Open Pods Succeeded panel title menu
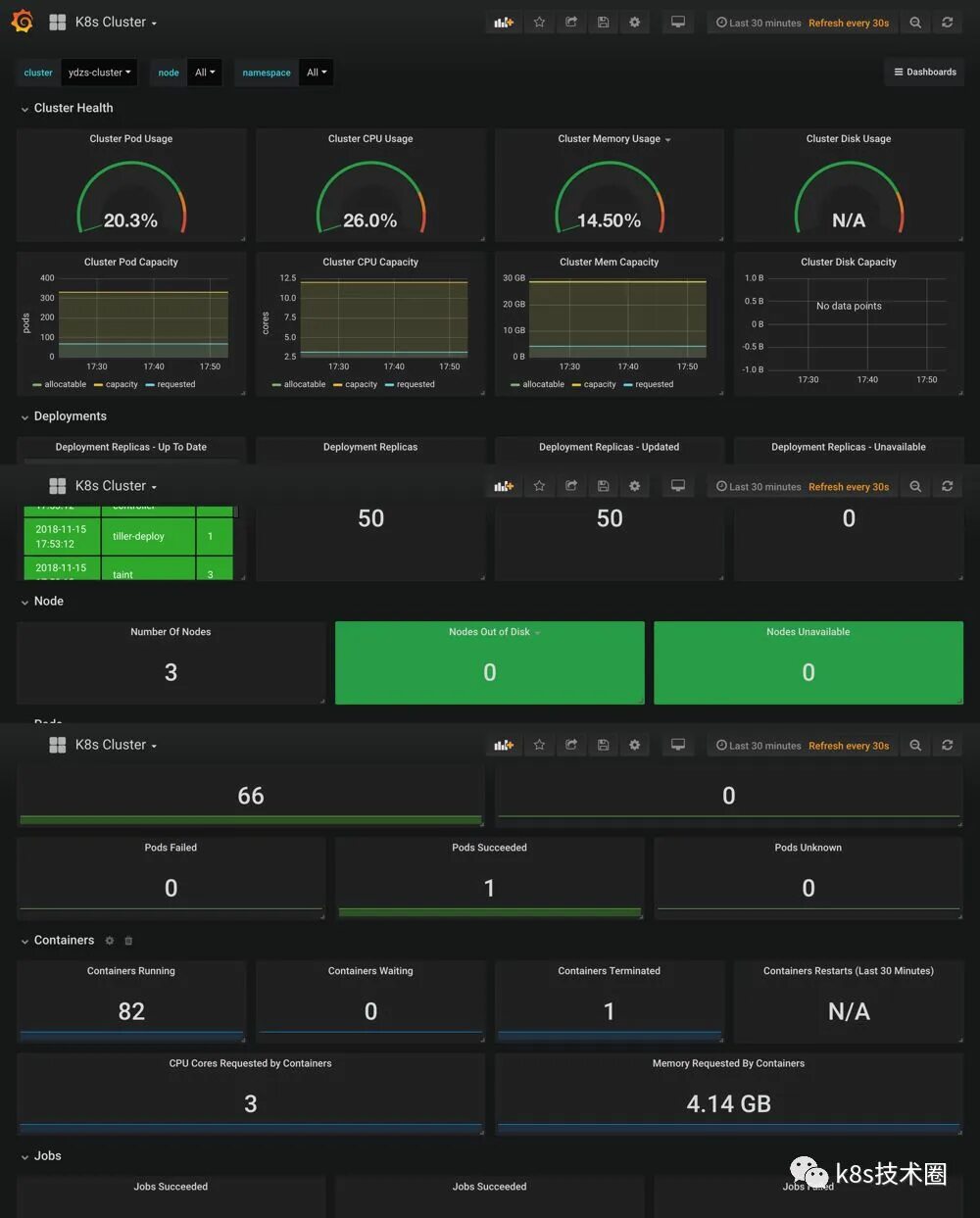Image resolution: width=980 pixels, height=1218 pixels. tap(489, 848)
